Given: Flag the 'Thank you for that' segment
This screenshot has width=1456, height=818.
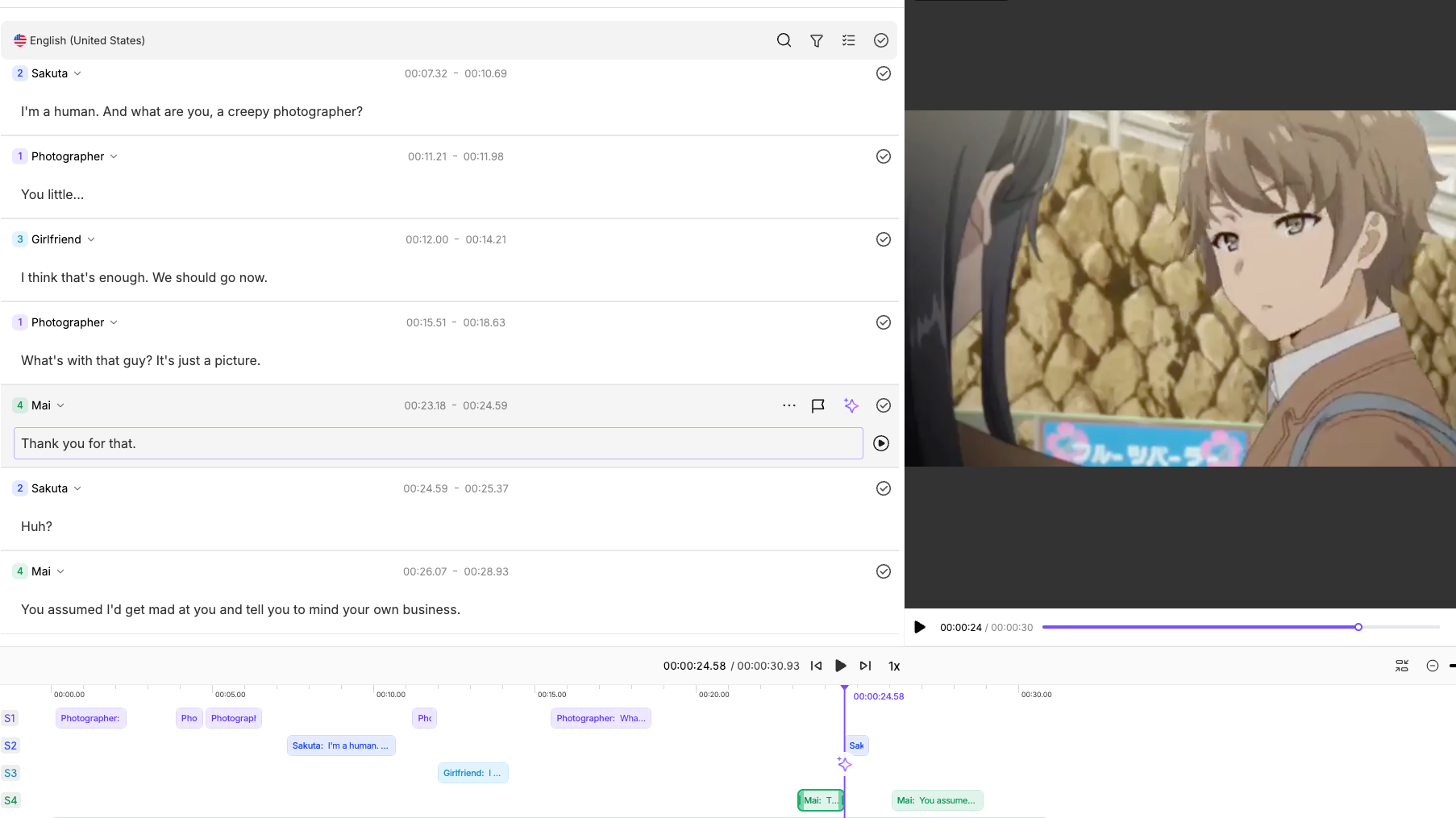Looking at the screenshot, I should [x=818, y=405].
